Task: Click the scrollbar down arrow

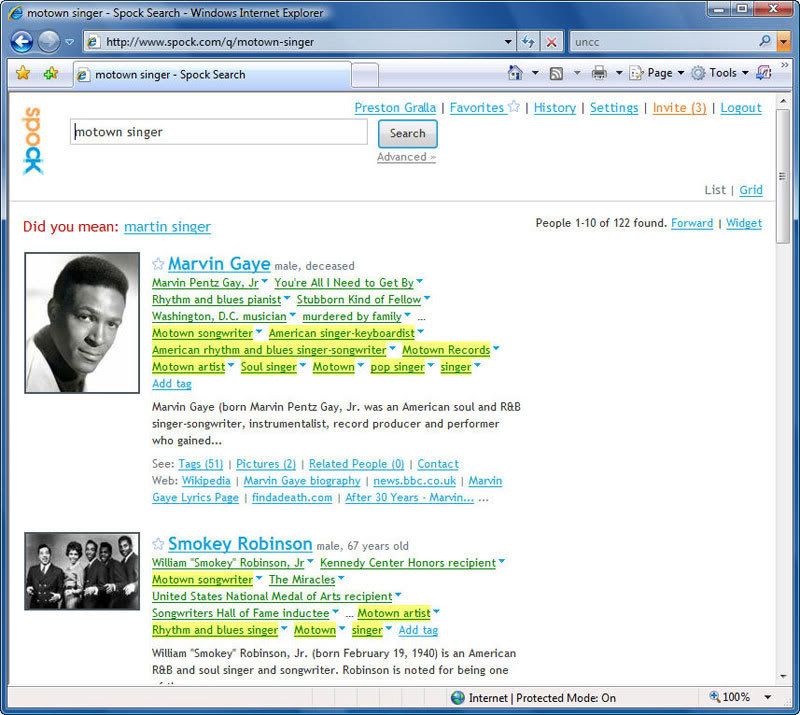Action: point(783,677)
